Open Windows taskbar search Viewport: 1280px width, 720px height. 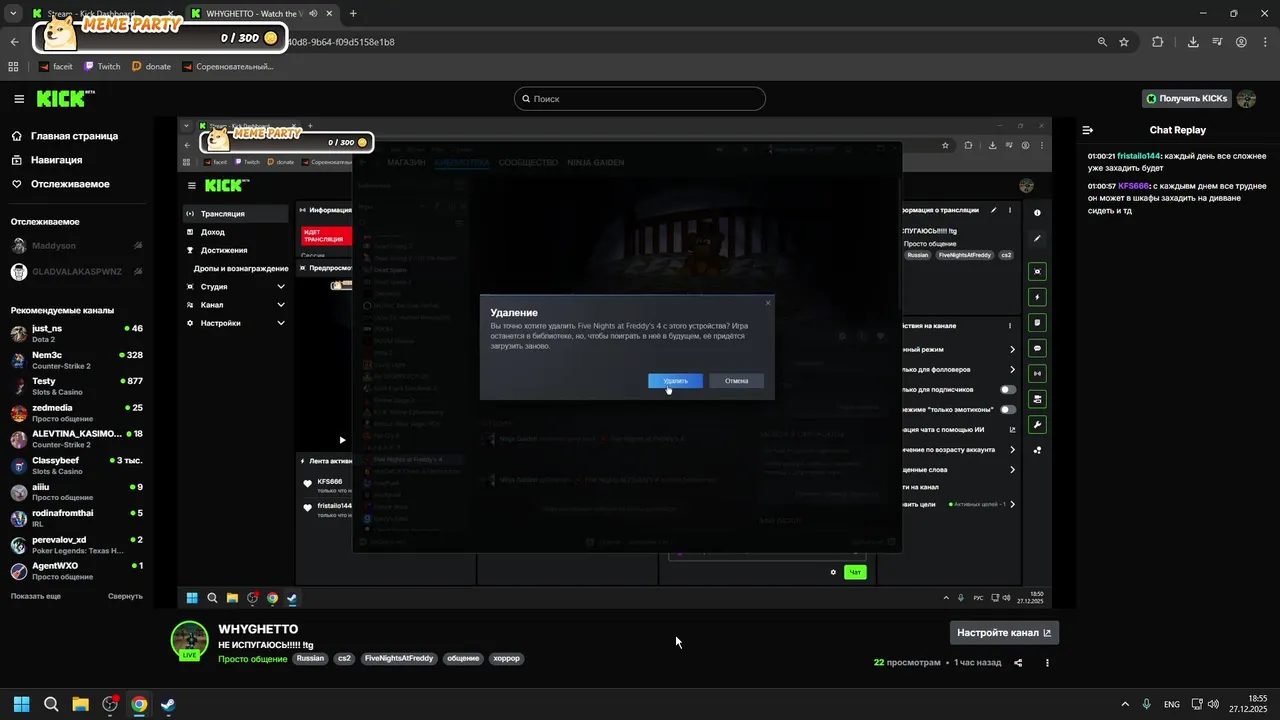[51, 704]
